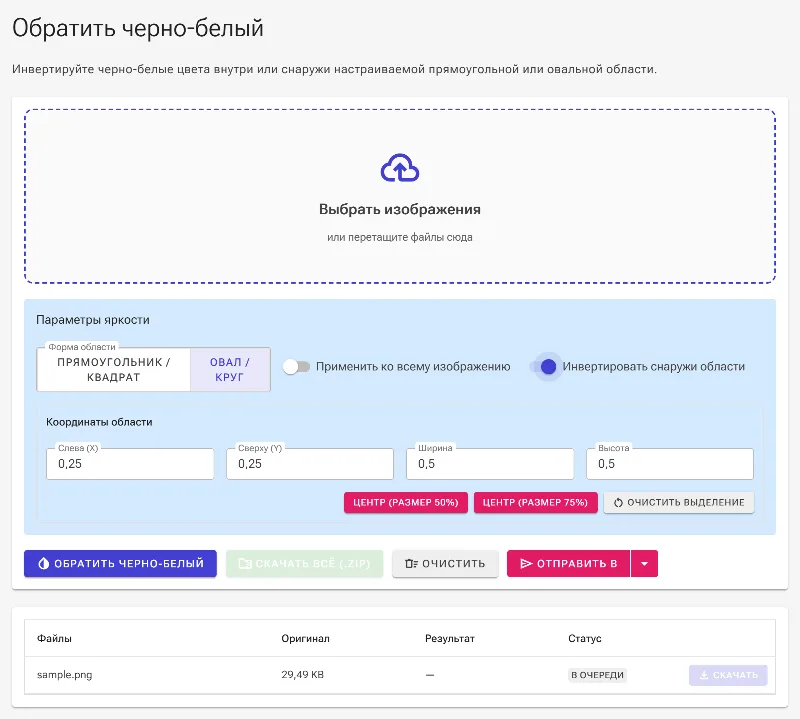The width and height of the screenshot is (800, 719).
Task: Click the 'В очереди' status badge
Action: [597, 675]
